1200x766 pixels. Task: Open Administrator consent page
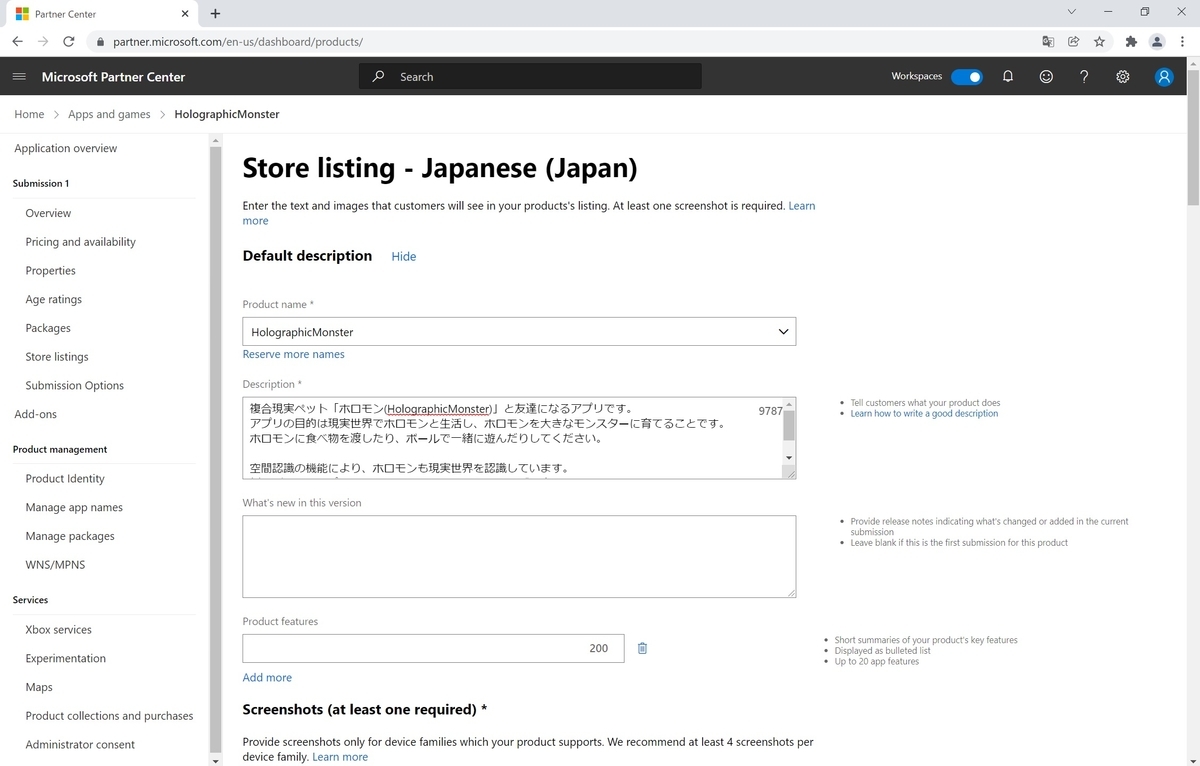click(x=80, y=745)
